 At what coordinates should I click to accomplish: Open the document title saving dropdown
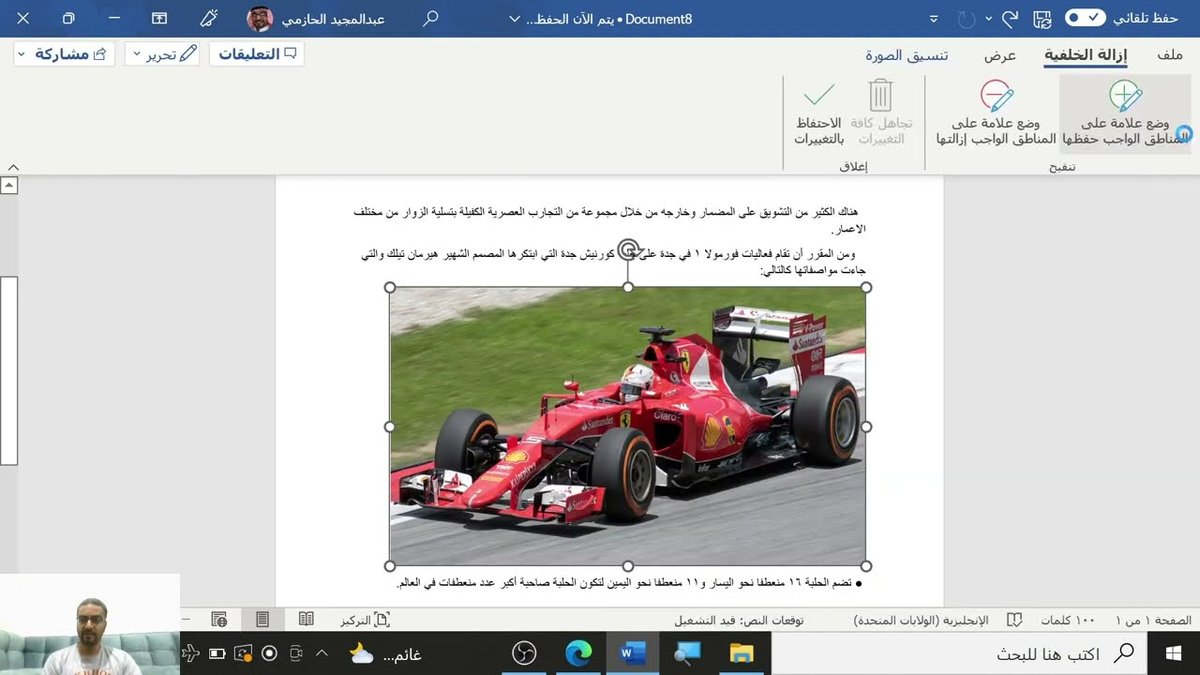point(515,19)
